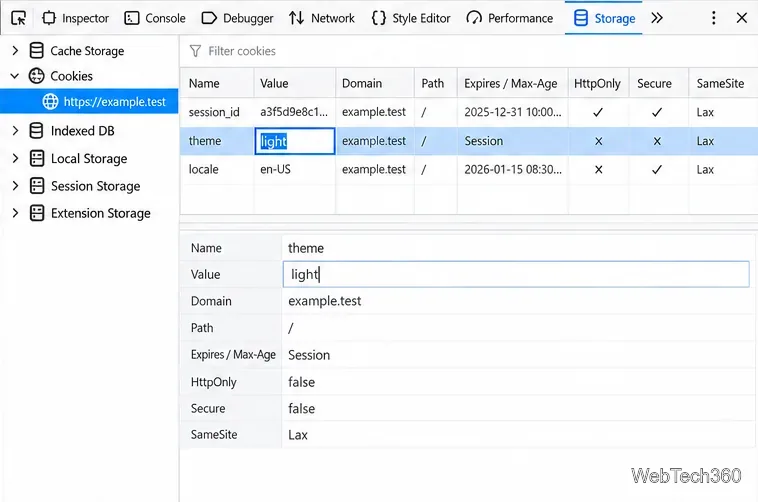This screenshot has height=502, width=758.
Task: Click the 2025-12-31 10:00... expiry cell
Action: (x=513, y=112)
